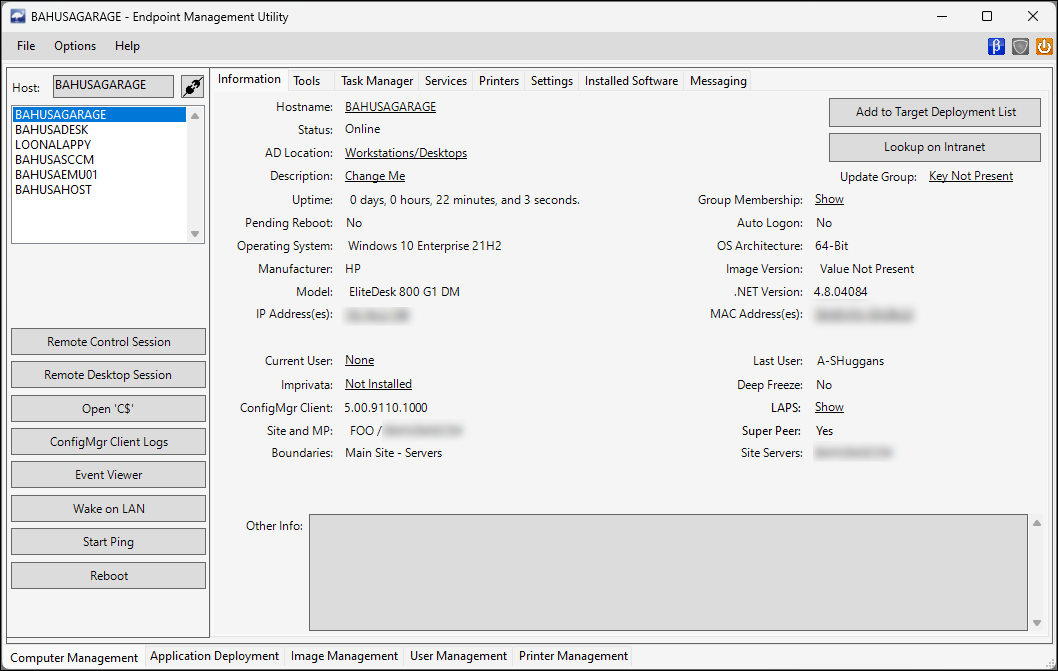1058x671 pixels.
Task: Click Imprivata Not Installed link
Action: [x=379, y=383]
